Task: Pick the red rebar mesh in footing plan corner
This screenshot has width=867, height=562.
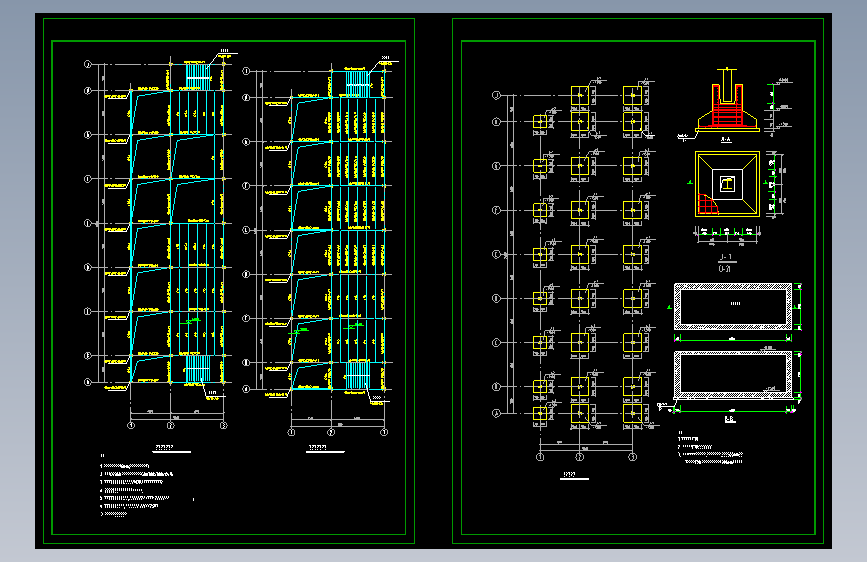Action: pos(707,204)
